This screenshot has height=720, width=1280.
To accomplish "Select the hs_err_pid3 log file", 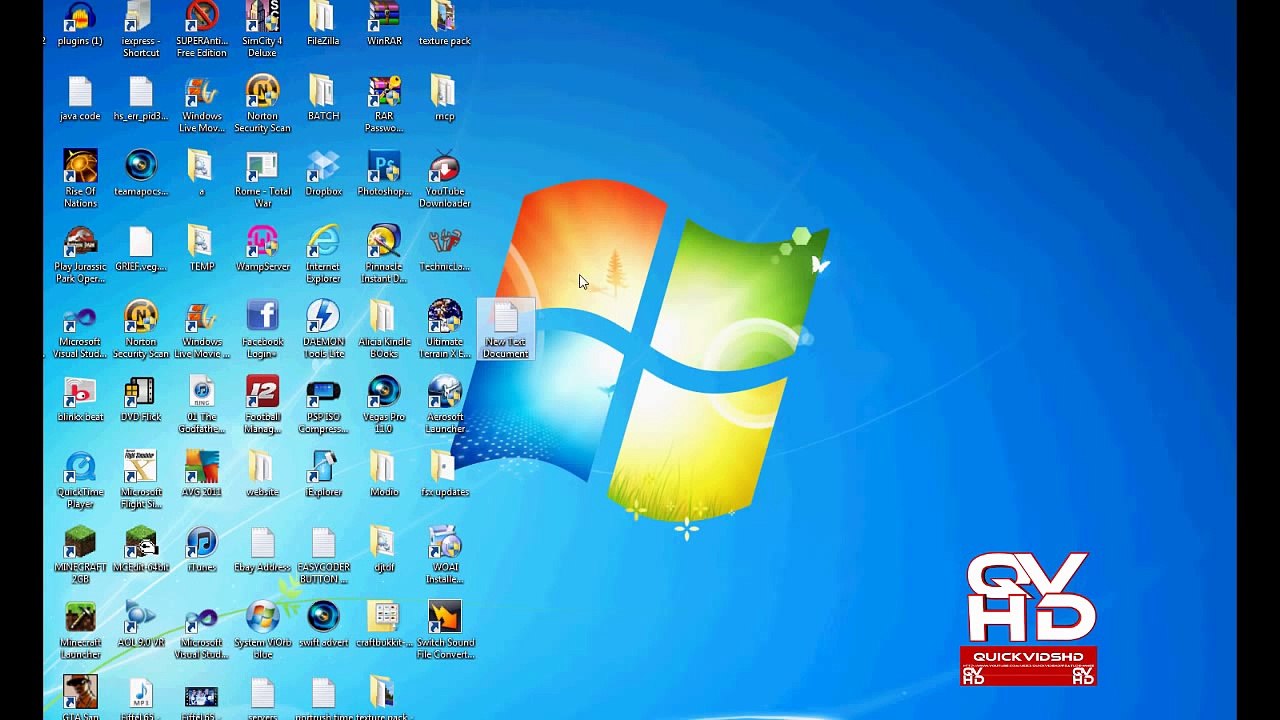I will pyautogui.click(x=141, y=98).
